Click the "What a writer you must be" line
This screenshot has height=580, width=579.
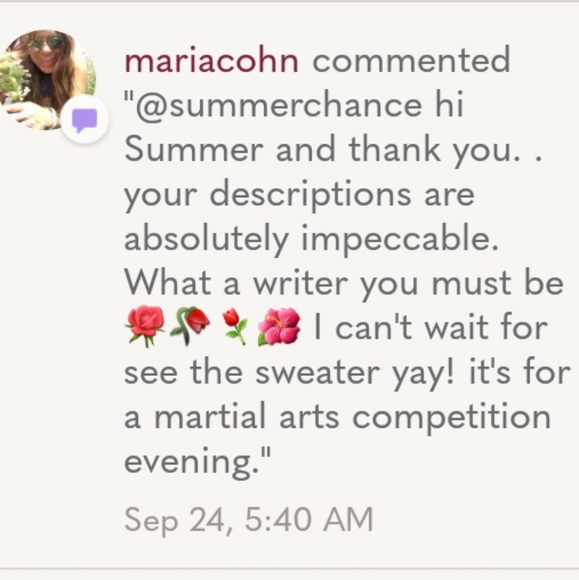344,283
